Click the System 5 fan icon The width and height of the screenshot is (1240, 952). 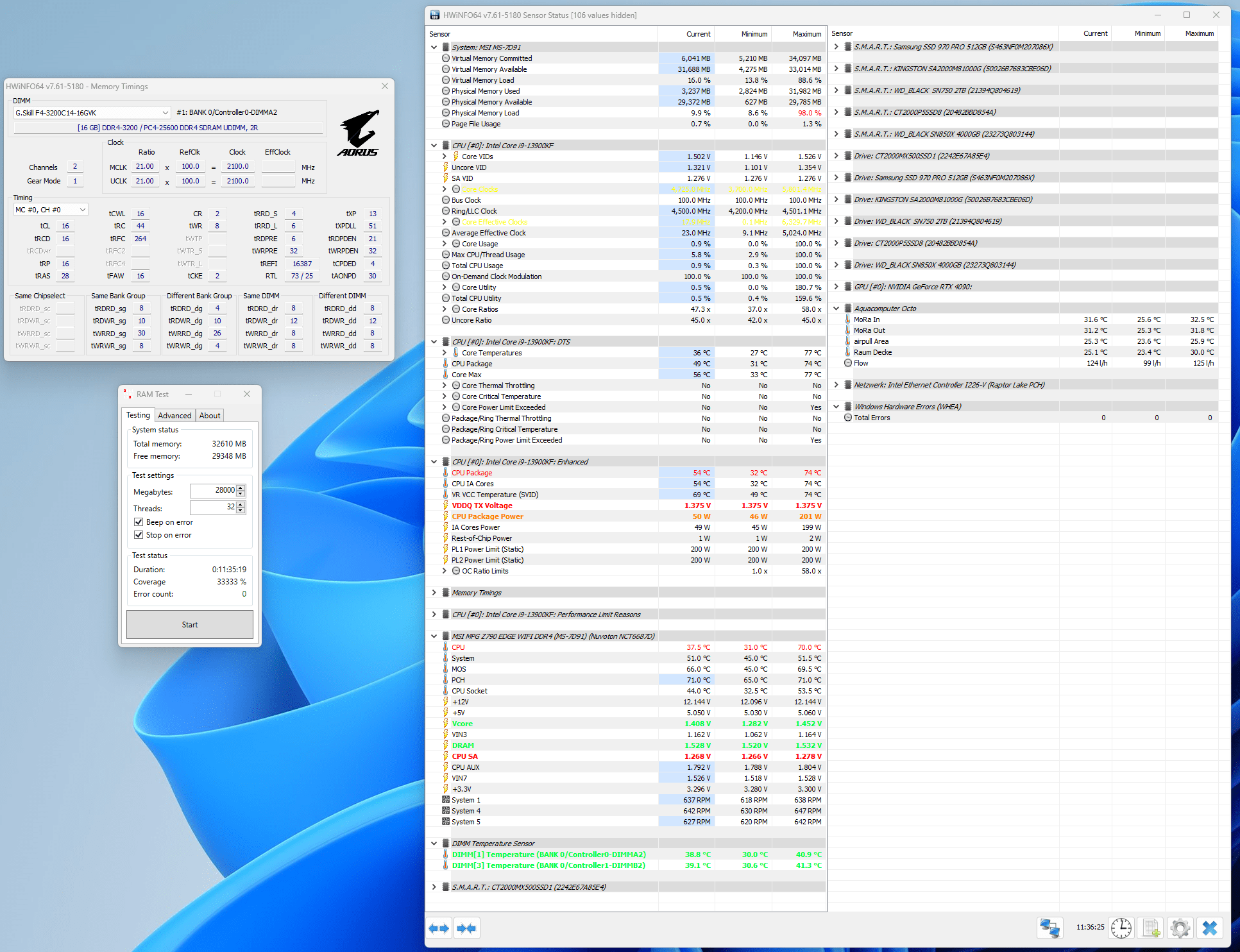445,822
